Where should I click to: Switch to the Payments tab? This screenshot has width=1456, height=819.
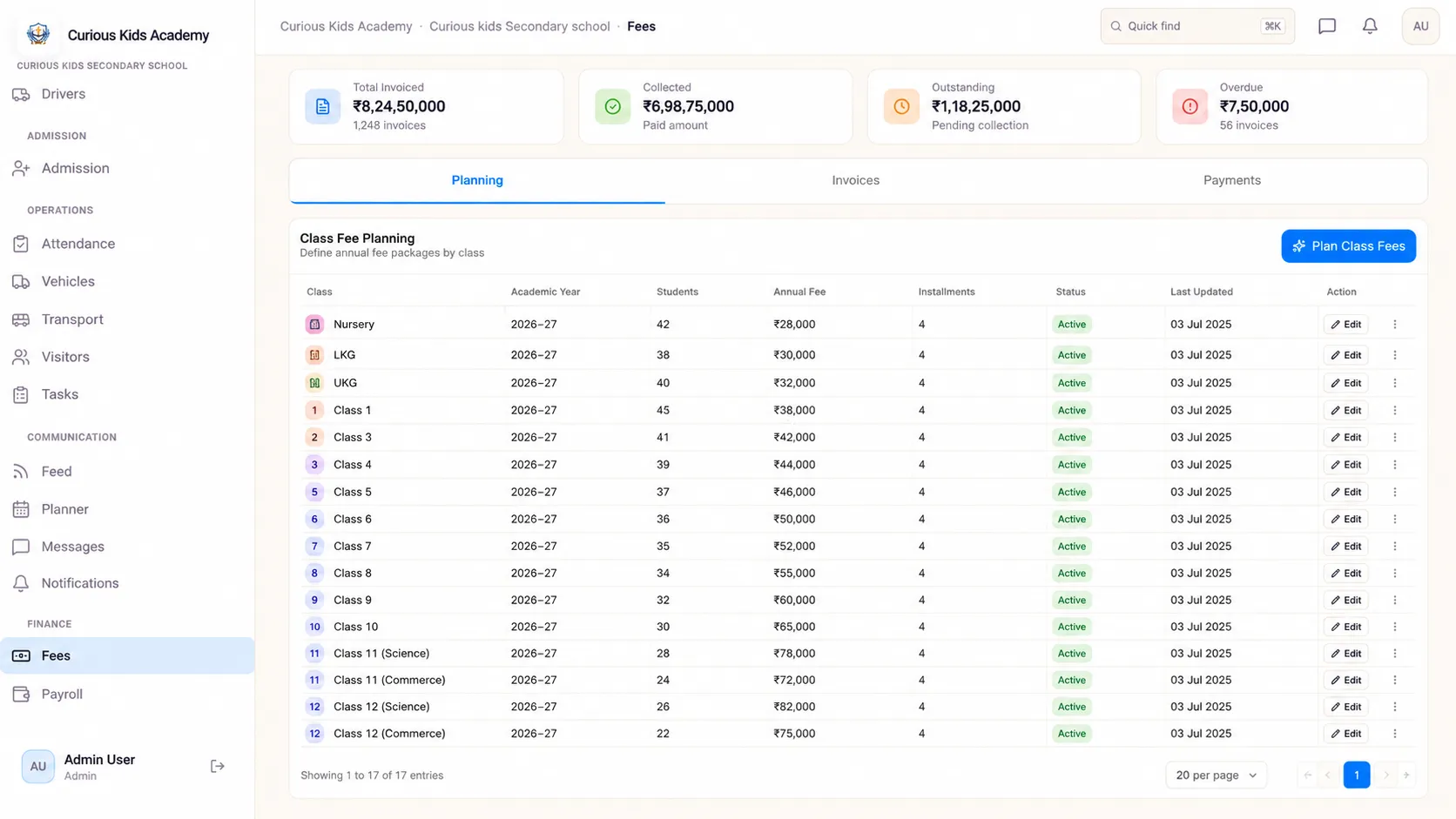pyautogui.click(x=1231, y=180)
